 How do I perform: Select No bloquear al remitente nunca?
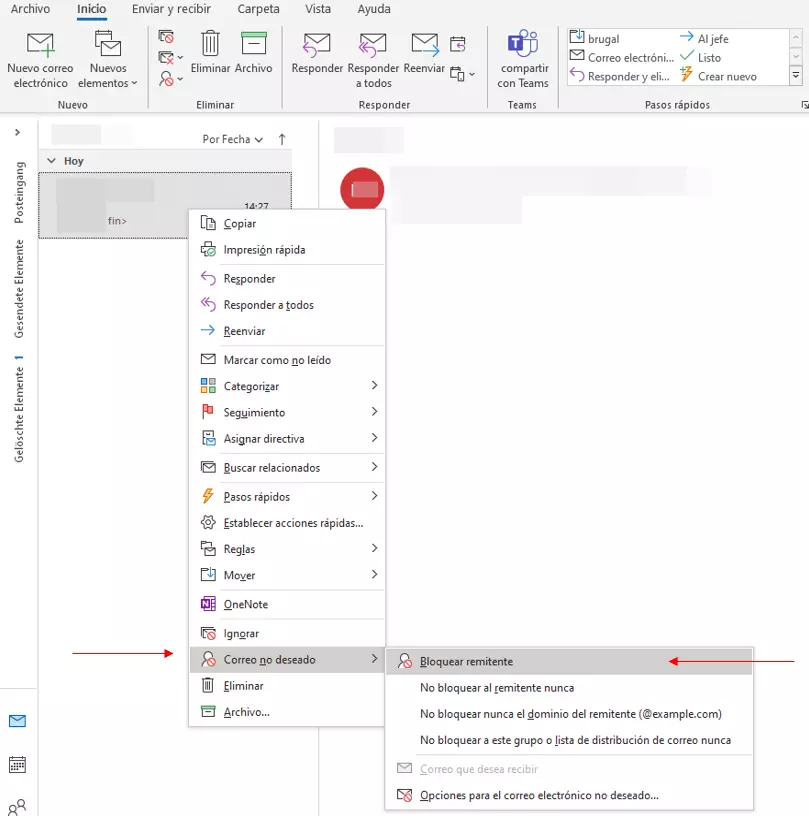(569, 688)
